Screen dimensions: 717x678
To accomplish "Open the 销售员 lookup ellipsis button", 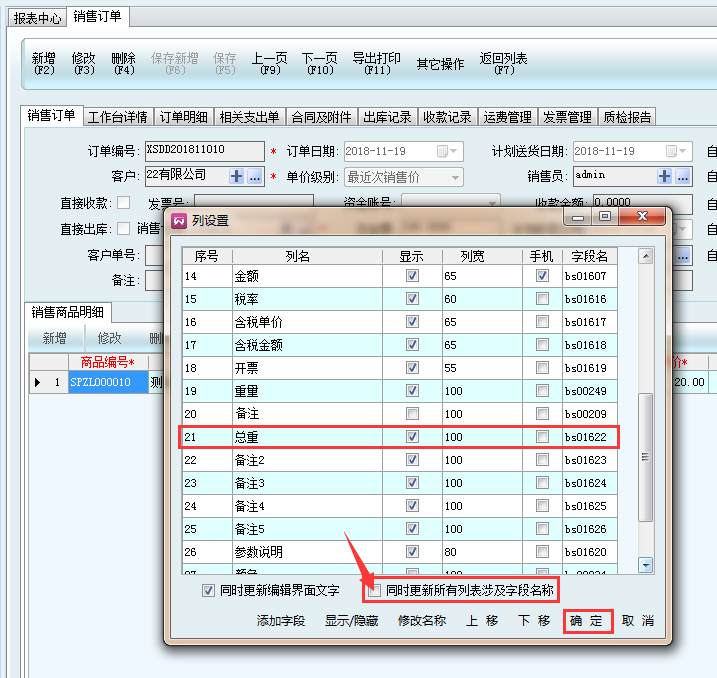I will pos(682,176).
